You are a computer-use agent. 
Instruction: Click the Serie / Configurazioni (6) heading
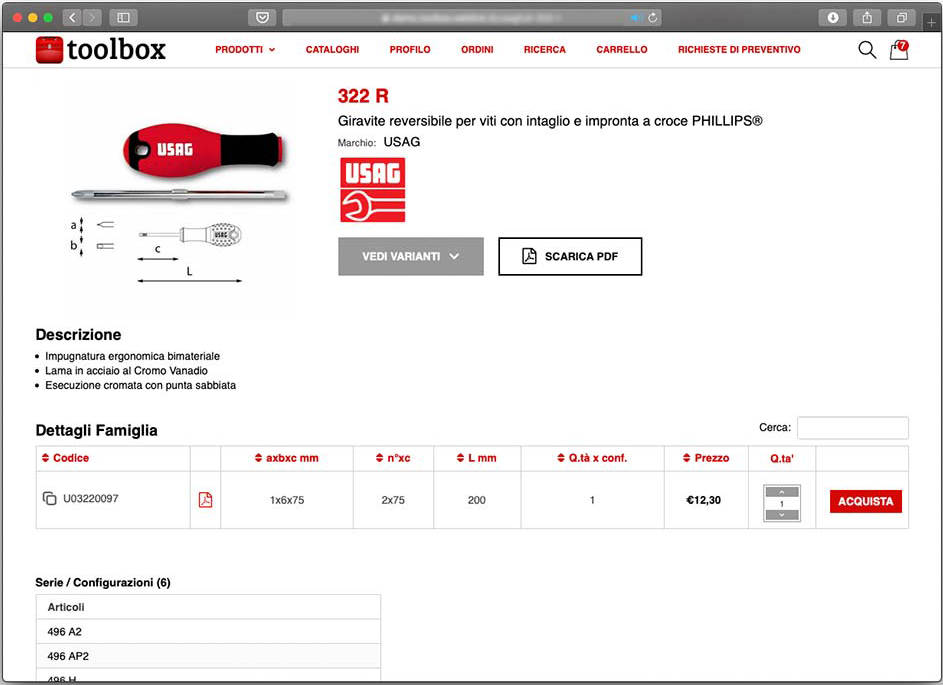[103, 582]
